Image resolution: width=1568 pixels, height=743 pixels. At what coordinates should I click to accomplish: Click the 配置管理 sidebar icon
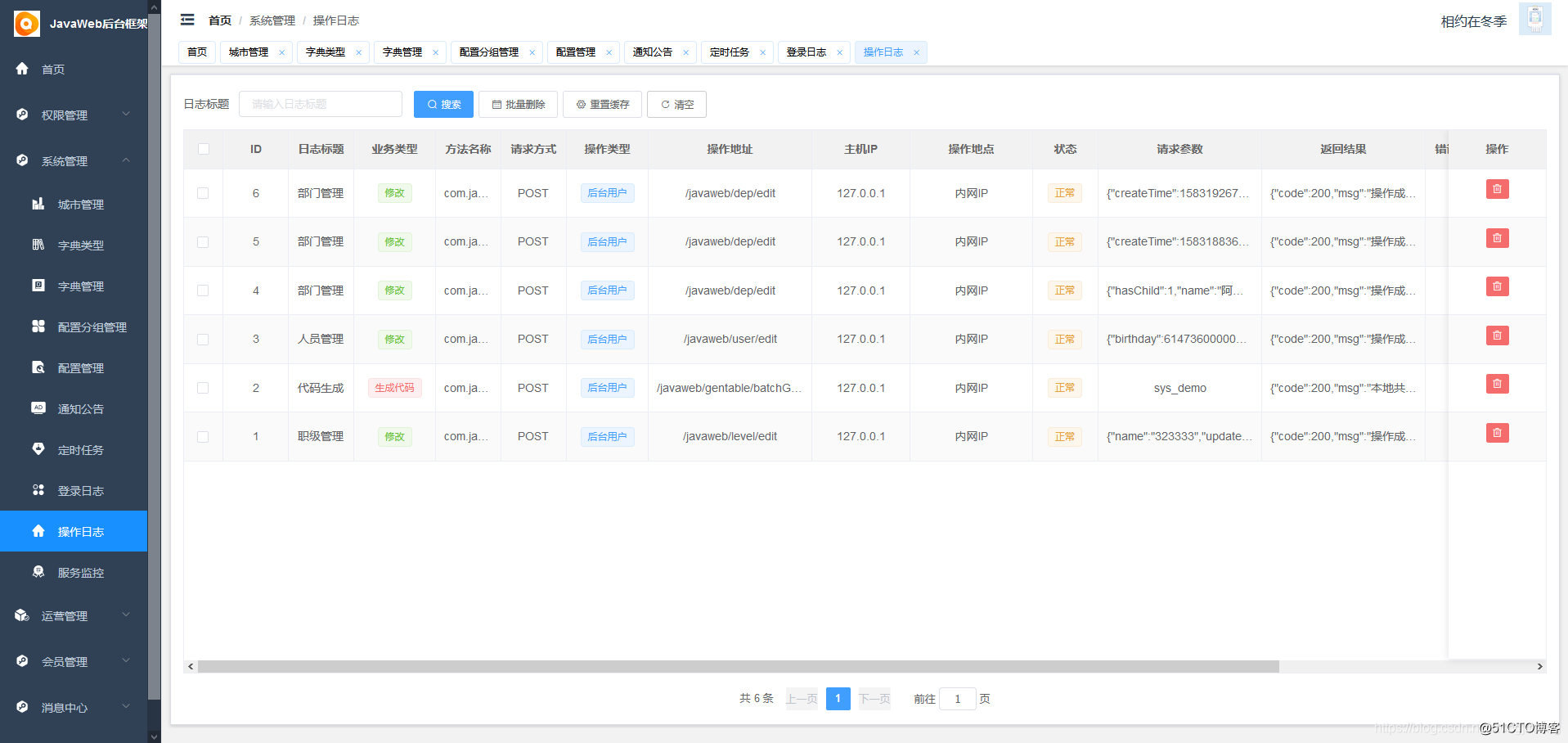click(38, 367)
